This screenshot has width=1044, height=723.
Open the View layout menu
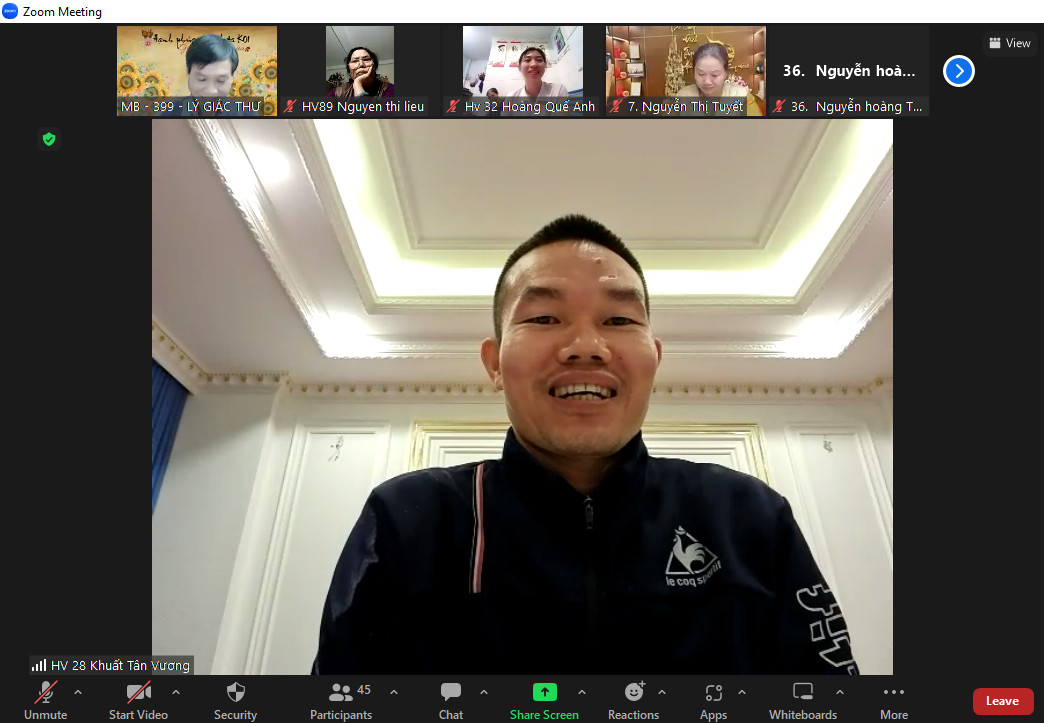coord(1009,43)
